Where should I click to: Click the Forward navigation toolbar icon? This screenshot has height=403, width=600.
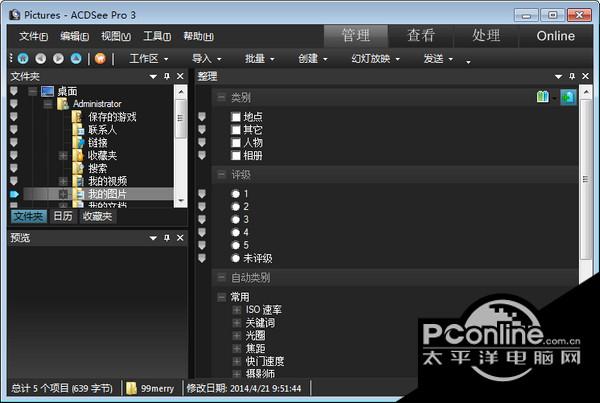pyautogui.click(x=59, y=59)
